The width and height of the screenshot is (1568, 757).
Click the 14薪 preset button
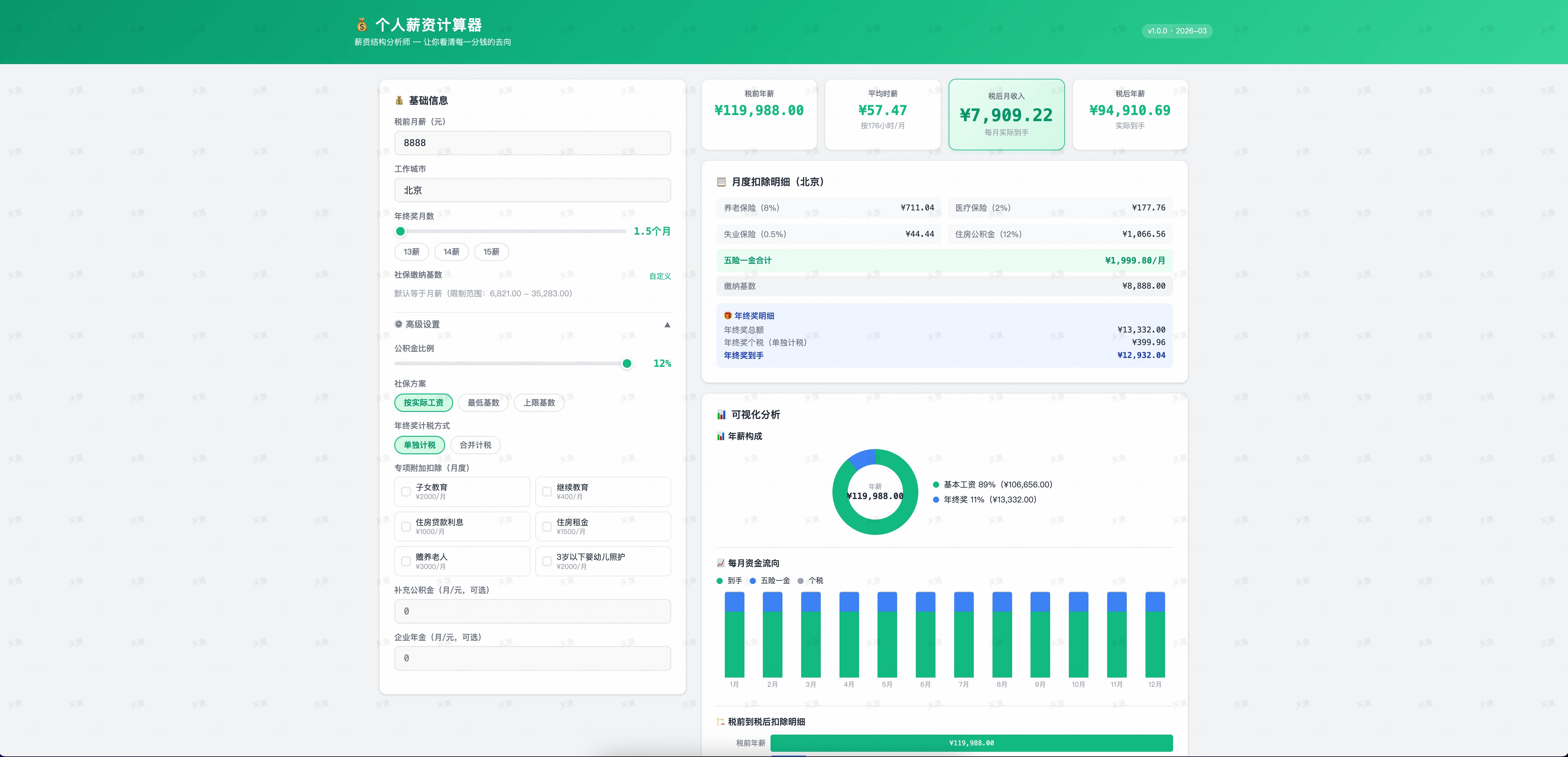tap(451, 252)
